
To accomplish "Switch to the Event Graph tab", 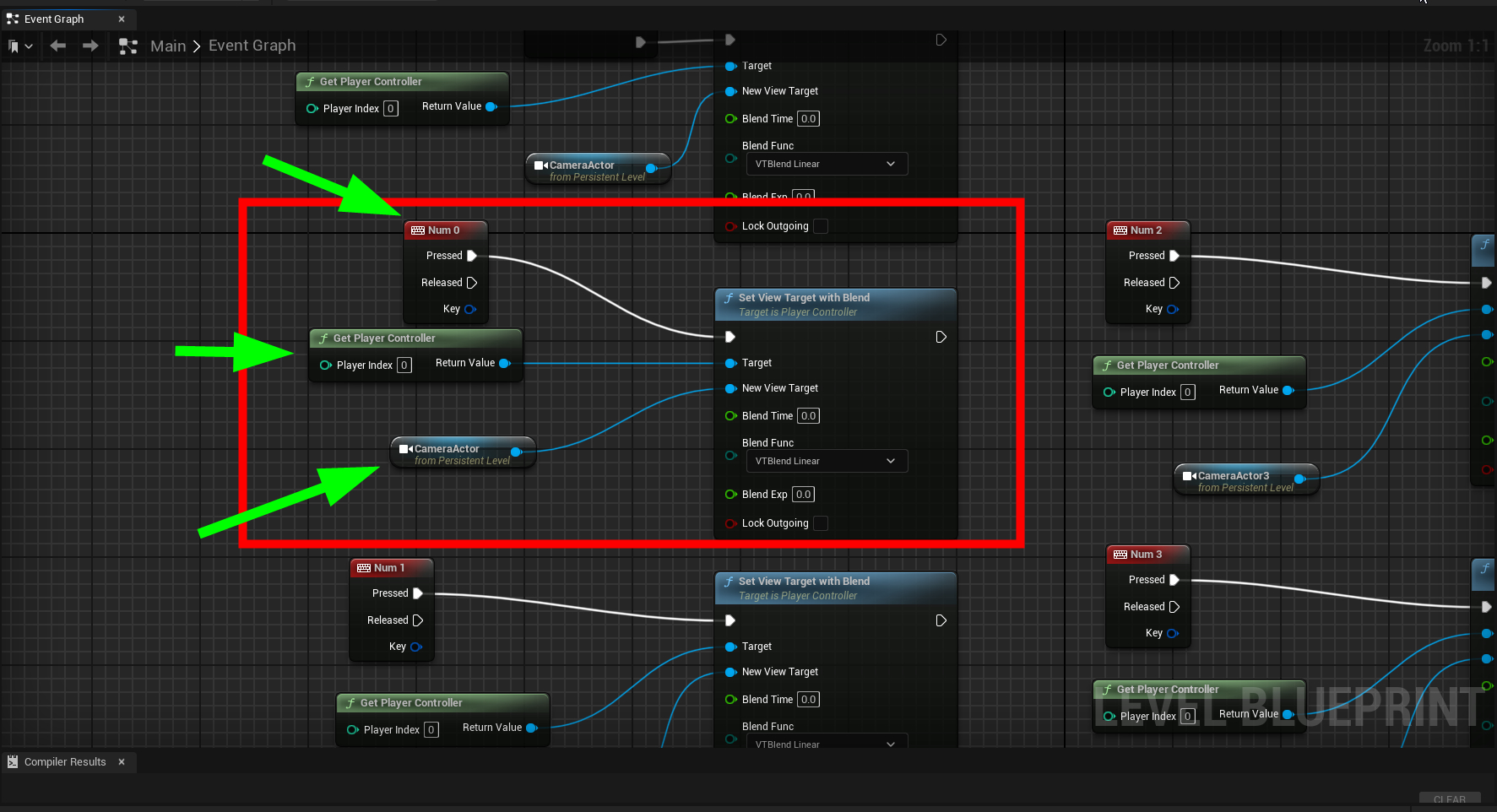I will 54,19.
